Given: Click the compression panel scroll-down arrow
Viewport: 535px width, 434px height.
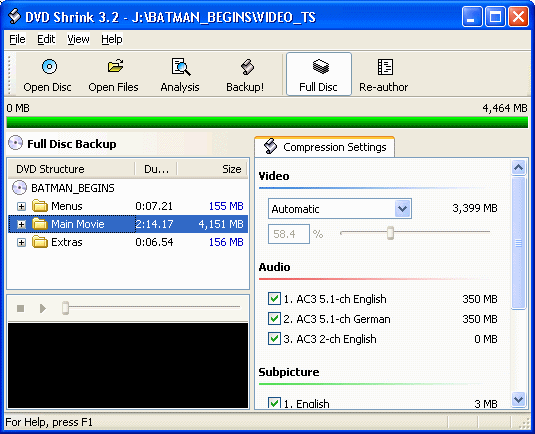Looking at the screenshot, I should [519, 399].
